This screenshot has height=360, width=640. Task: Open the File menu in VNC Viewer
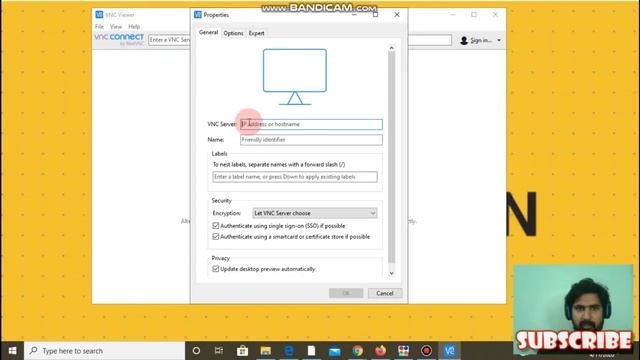tap(99, 27)
